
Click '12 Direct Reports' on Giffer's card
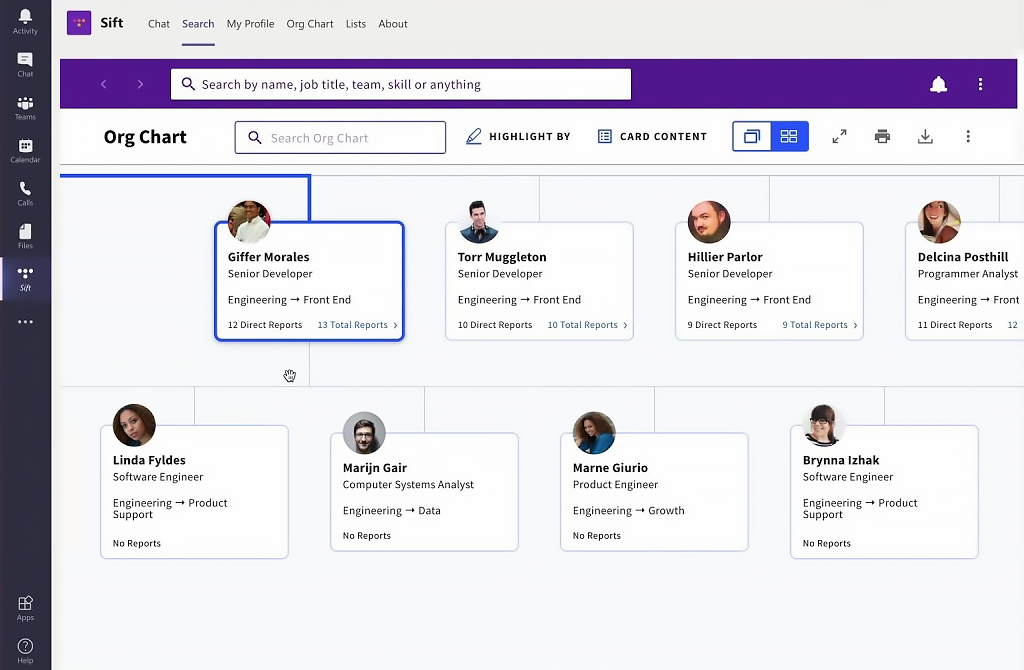(264, 325)
